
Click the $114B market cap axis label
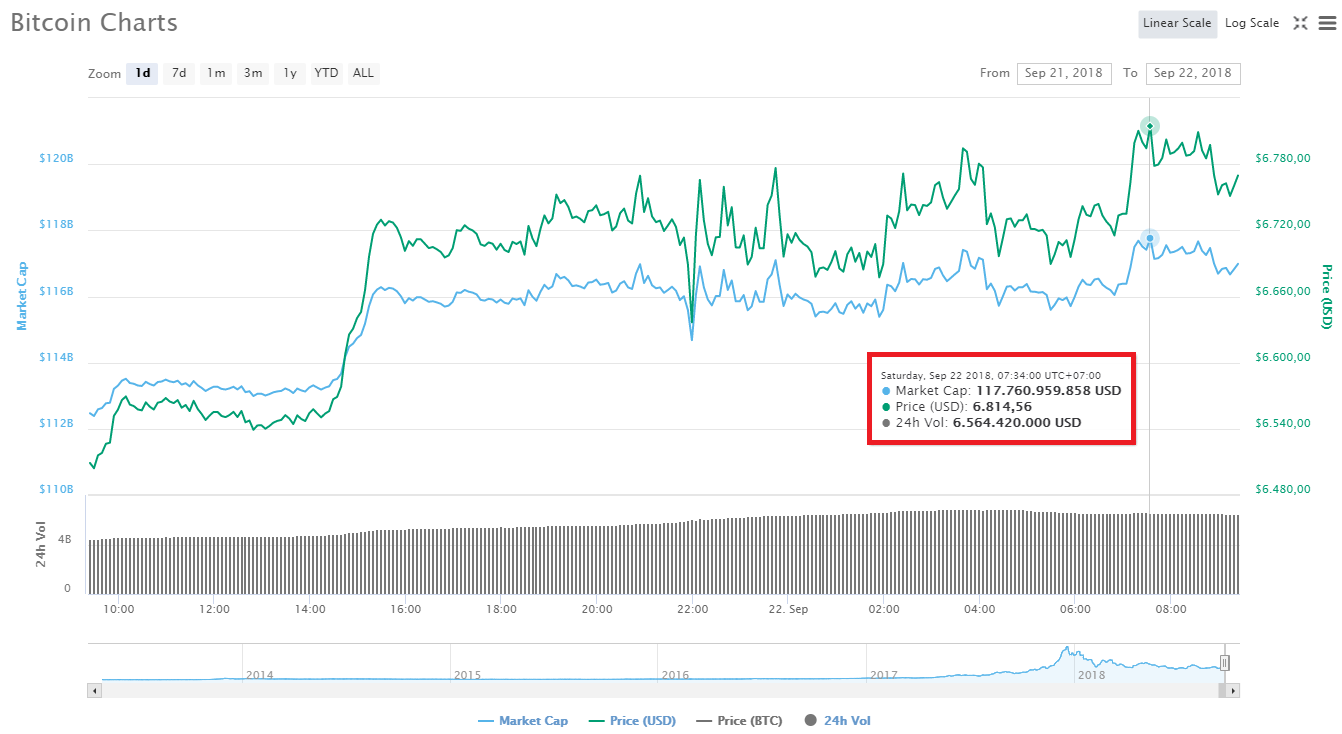[x=56, y=357]
